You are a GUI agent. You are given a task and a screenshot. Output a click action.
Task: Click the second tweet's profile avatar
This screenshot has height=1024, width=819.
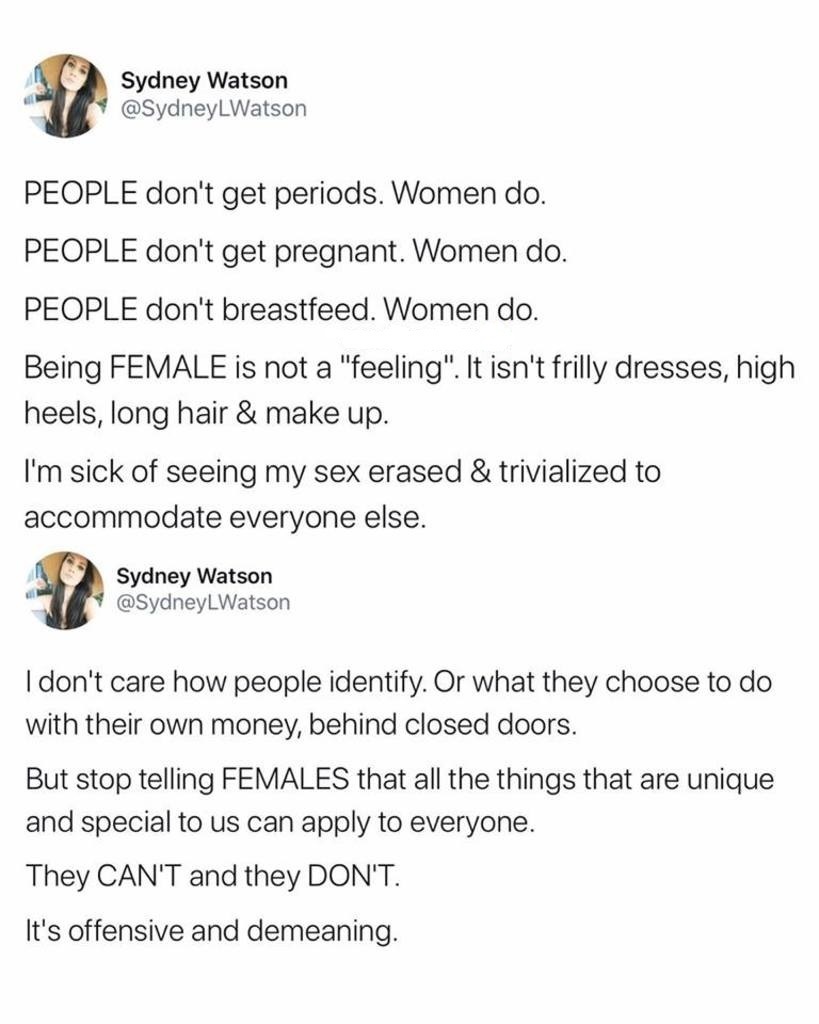pos(66,588)
